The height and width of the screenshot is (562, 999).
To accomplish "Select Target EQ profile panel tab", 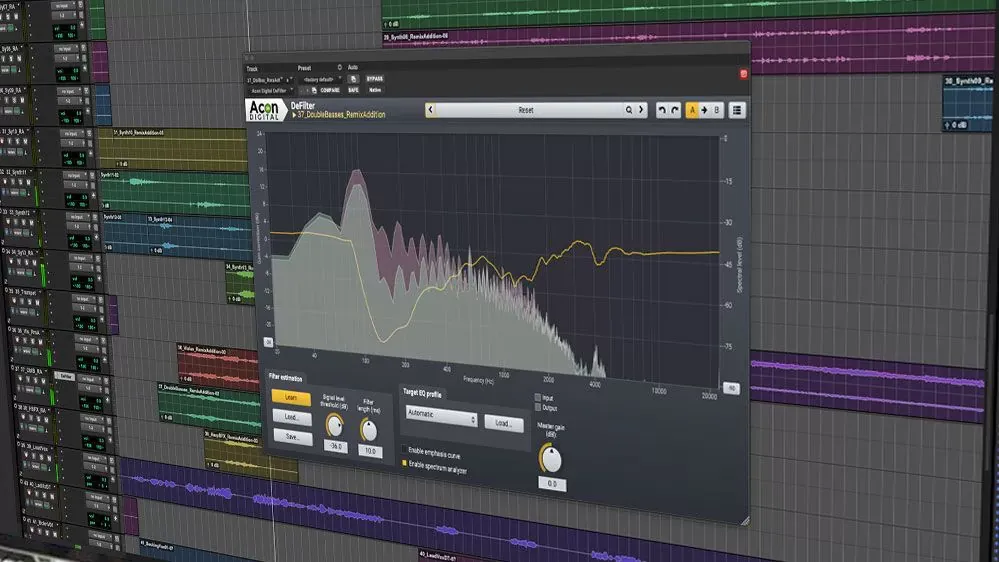I will click(x=422, y=393).
